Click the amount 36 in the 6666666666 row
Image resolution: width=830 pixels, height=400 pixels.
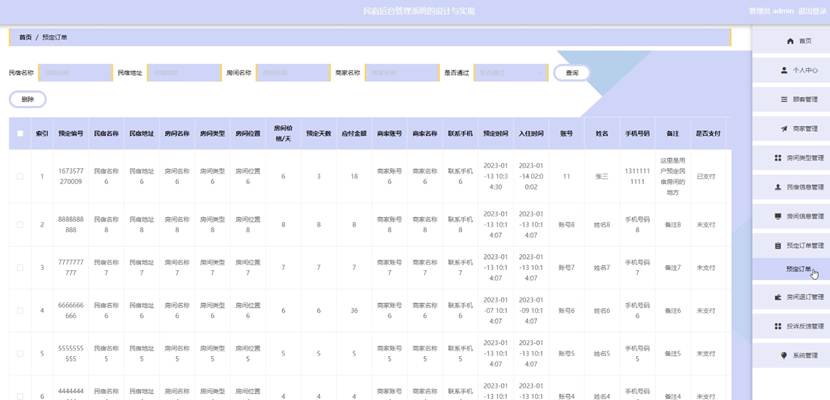click(354, 311)
